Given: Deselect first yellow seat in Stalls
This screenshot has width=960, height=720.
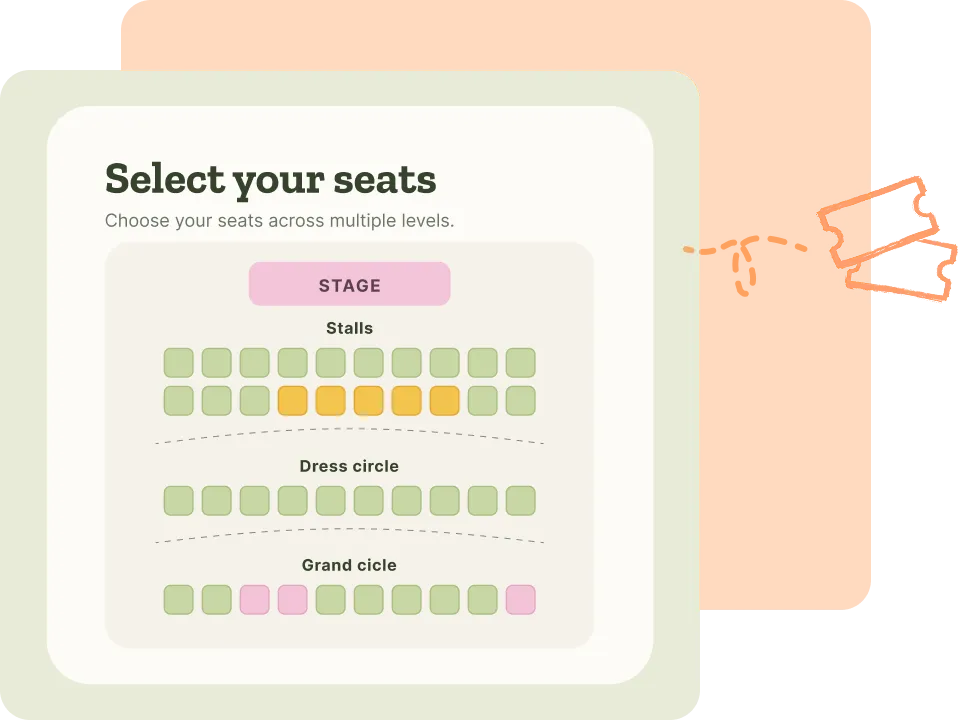Looking at the screenshot, I should (293, 400).
